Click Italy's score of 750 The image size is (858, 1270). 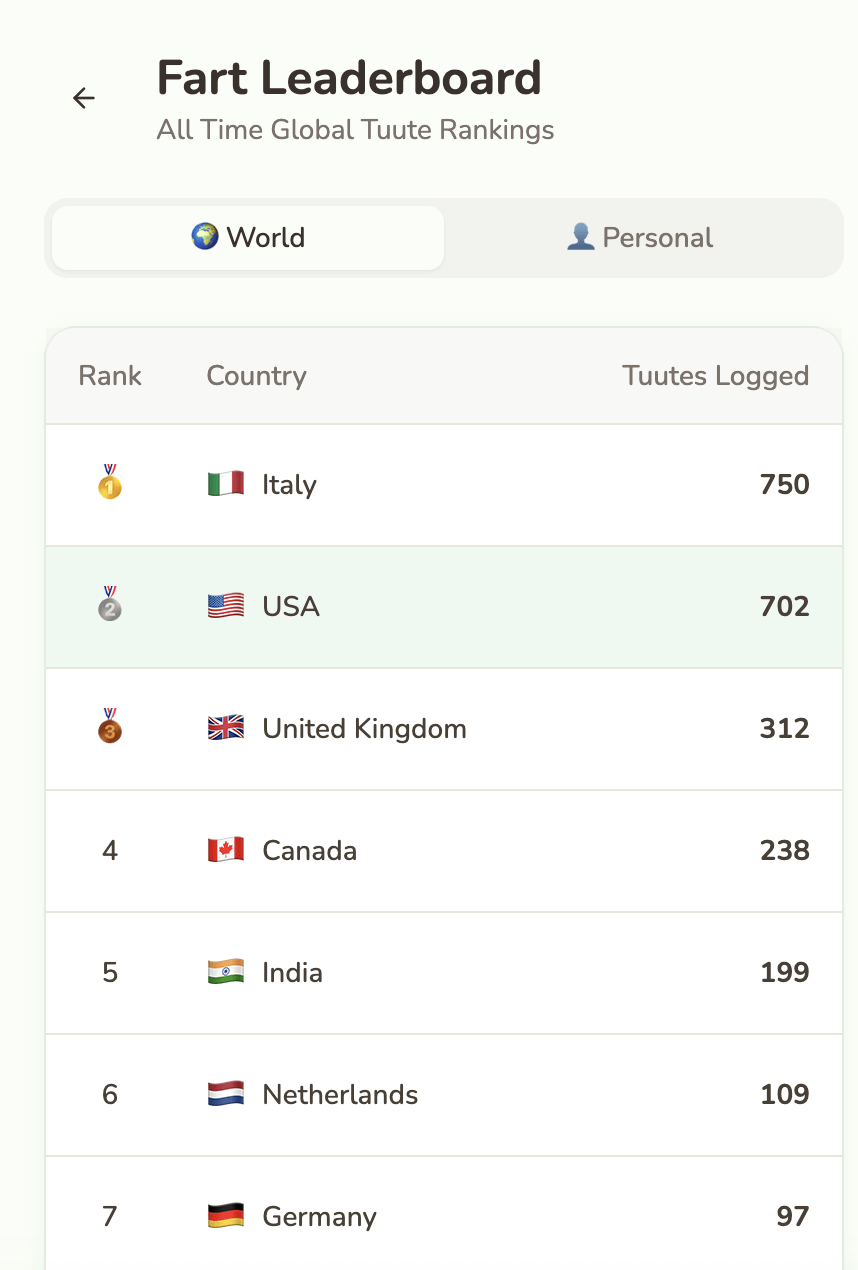(784, 485)
